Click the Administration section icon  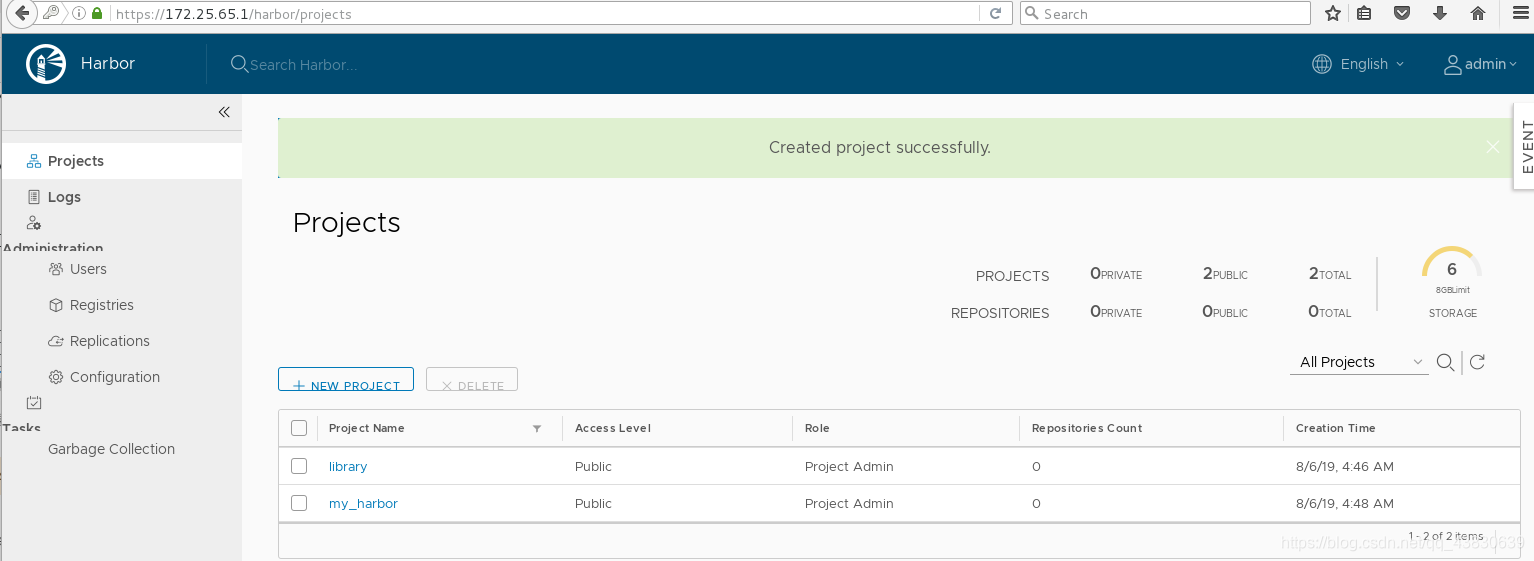(34, 223)
